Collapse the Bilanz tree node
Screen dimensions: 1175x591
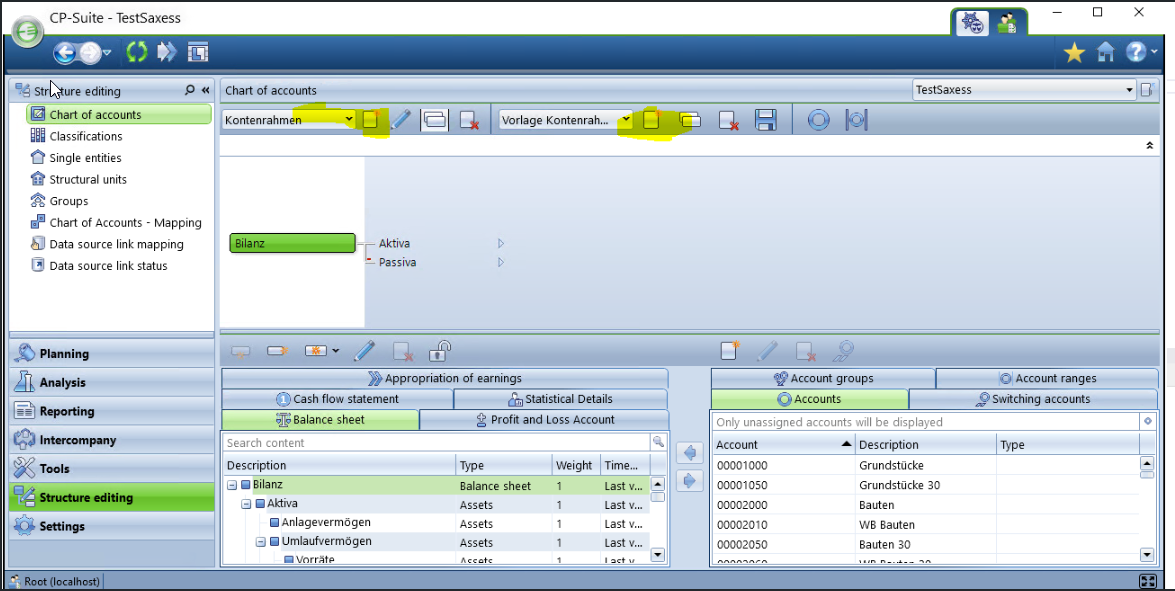(x=232, y=485)
